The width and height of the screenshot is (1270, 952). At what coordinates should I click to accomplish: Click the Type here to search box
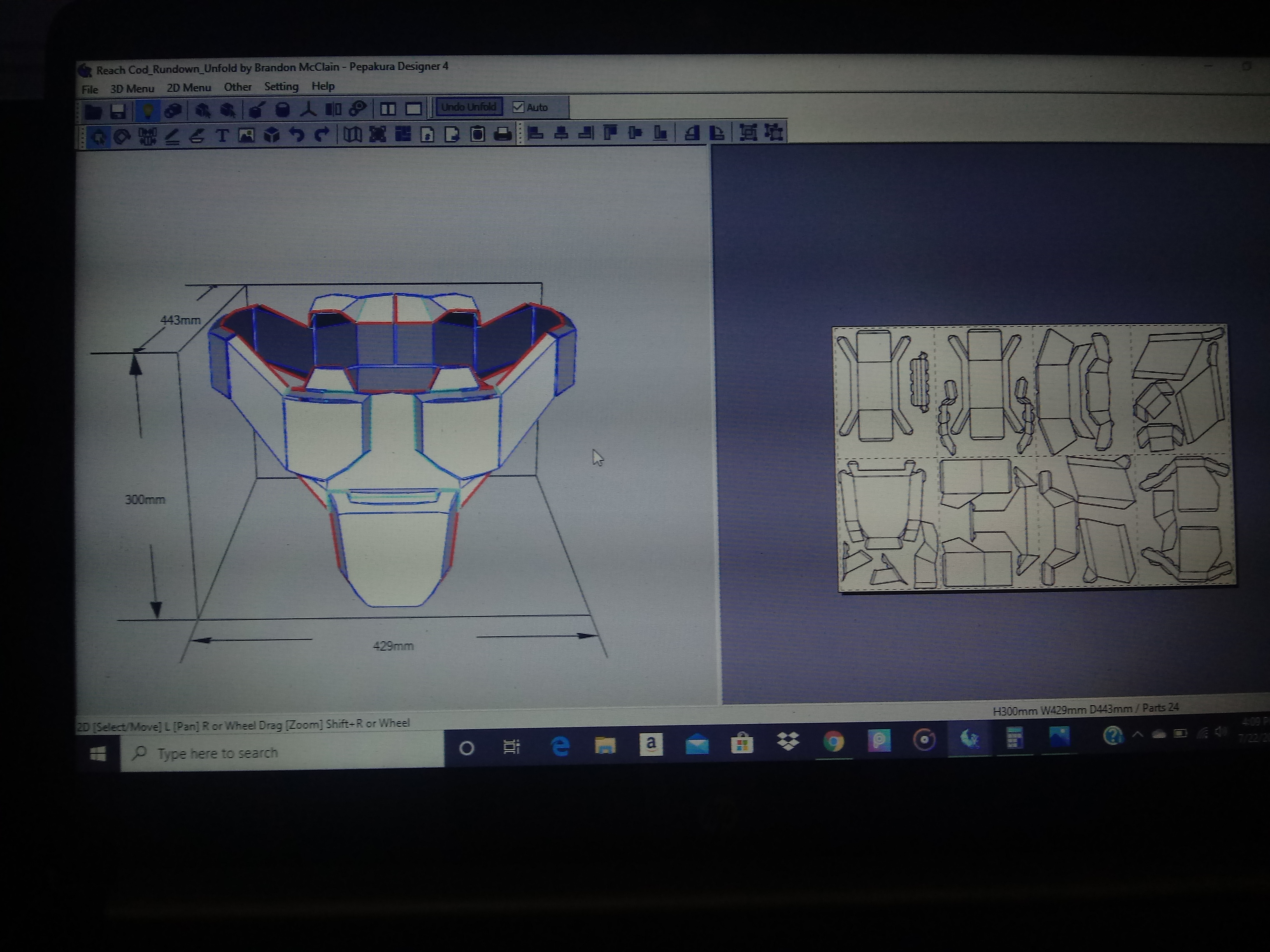[x=282, y=752]
